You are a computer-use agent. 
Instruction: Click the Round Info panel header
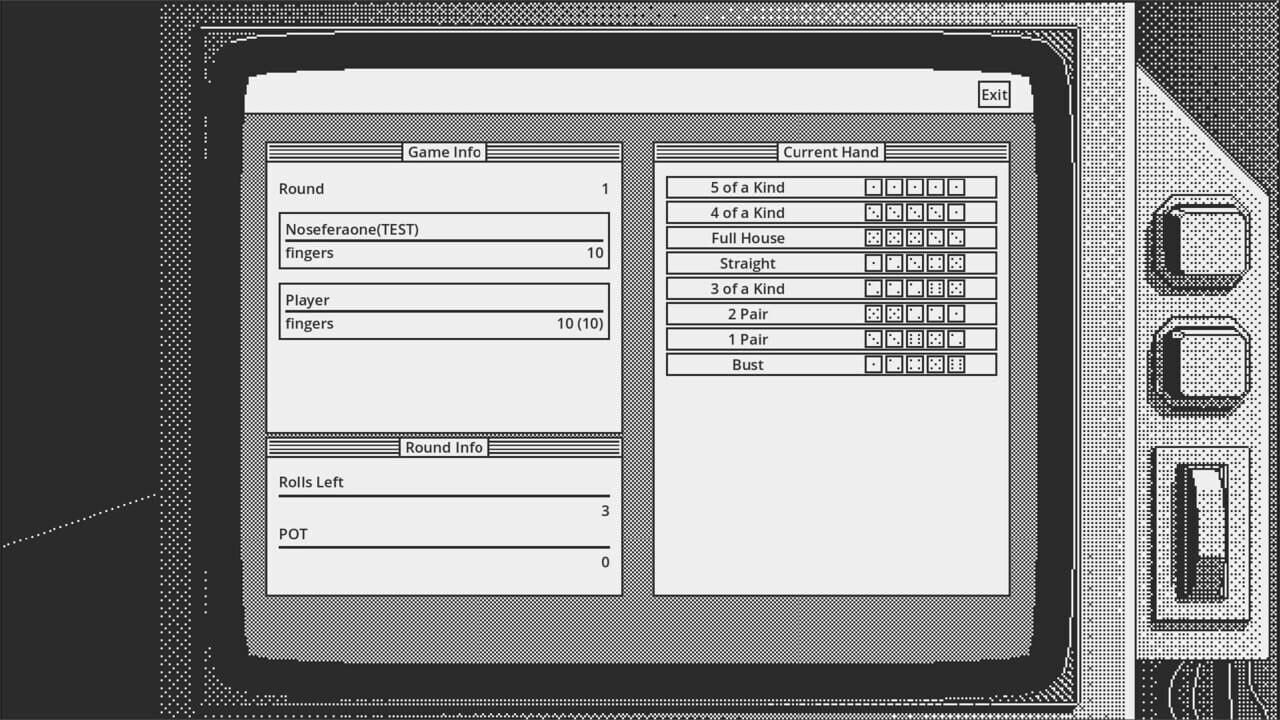(443, 447)
